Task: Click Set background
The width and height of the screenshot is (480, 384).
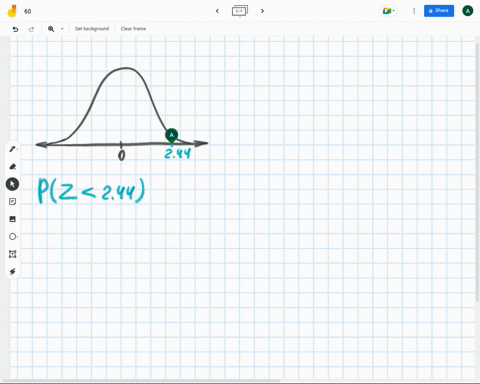Action: pos(92,29)
